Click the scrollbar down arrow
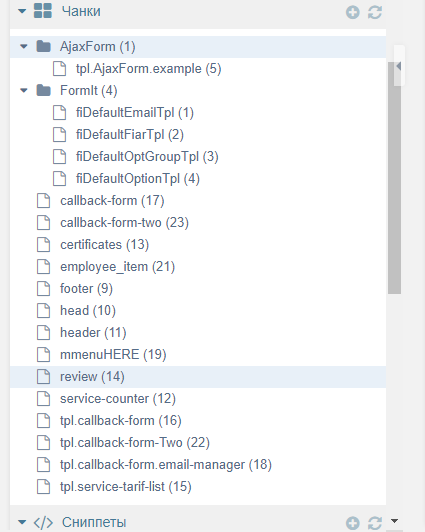This screenshot has height=532, width=425. click(394, 520)
